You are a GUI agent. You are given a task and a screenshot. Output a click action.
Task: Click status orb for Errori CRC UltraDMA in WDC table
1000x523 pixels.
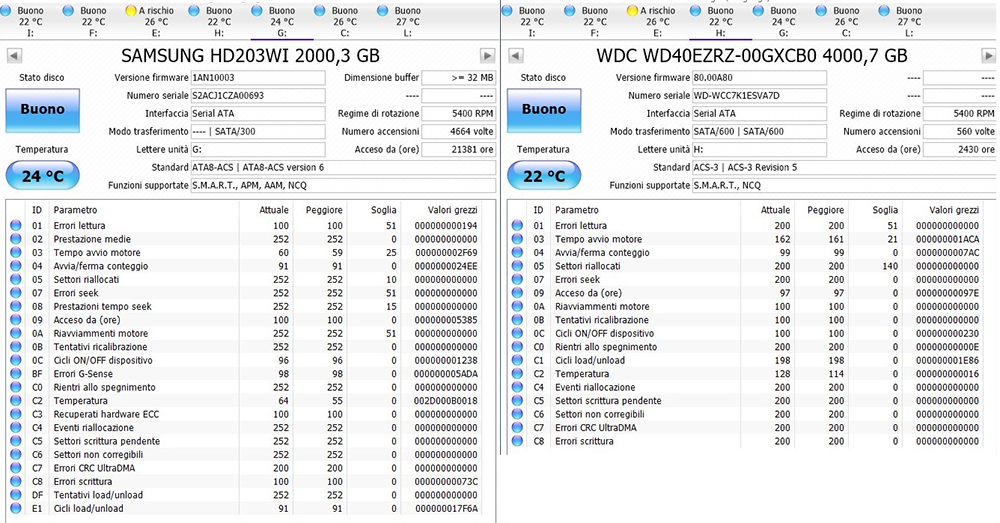click(x=517, y=427)
